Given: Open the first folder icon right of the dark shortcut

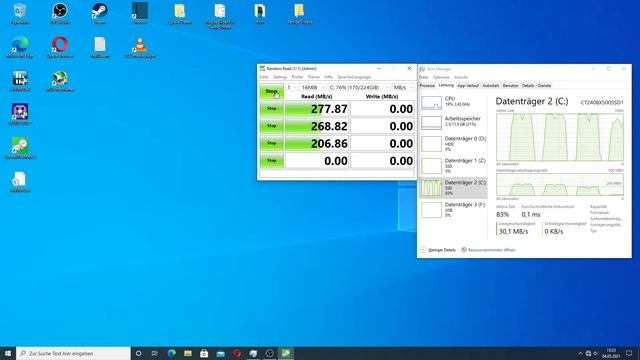Looking at the screenshot, I should tap(180, 13).
